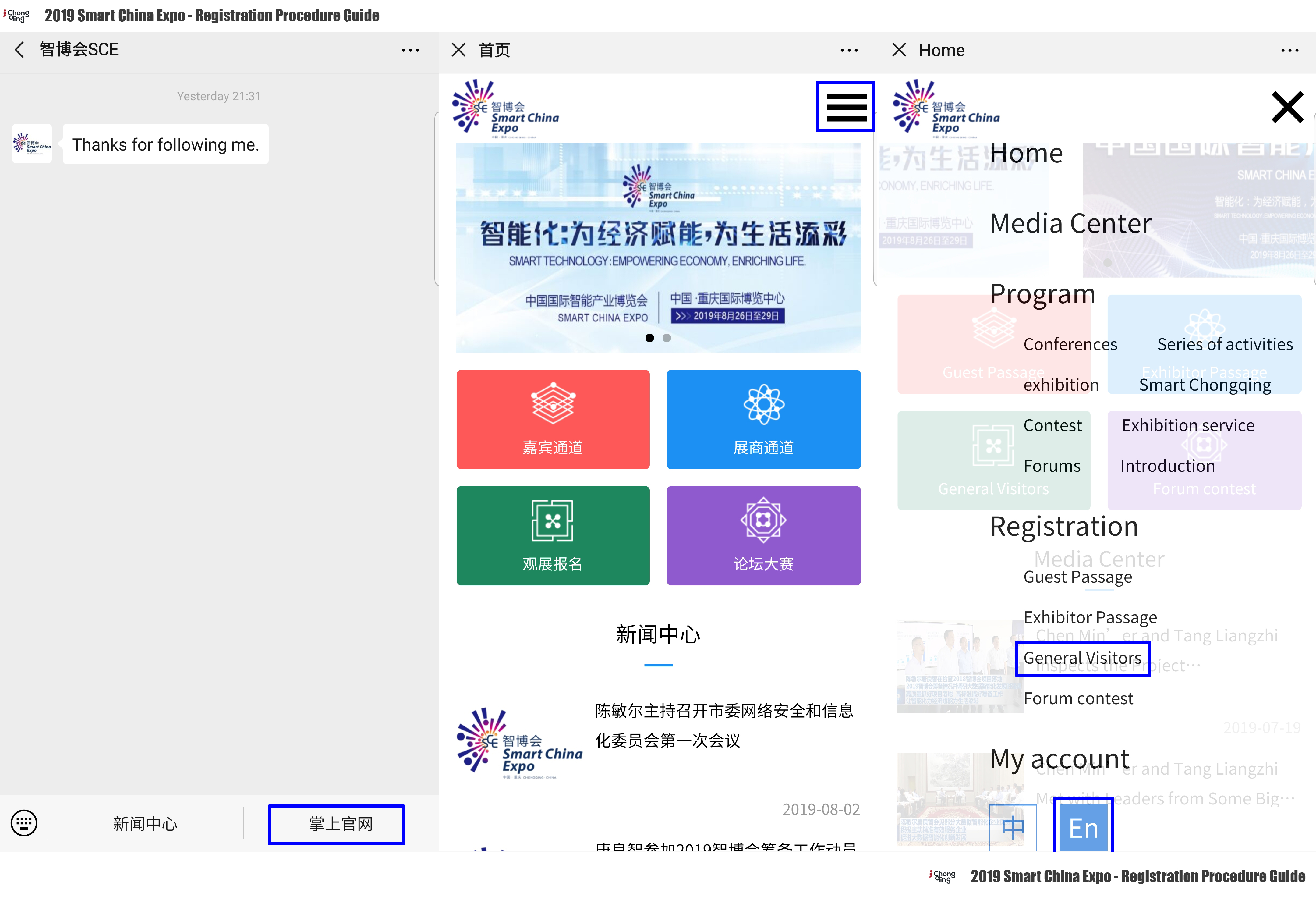Viewport: 1316px width, 902px height.
Task: Select My account in overlay menu
Action: pyautogui.click(x=1060, y=759)
